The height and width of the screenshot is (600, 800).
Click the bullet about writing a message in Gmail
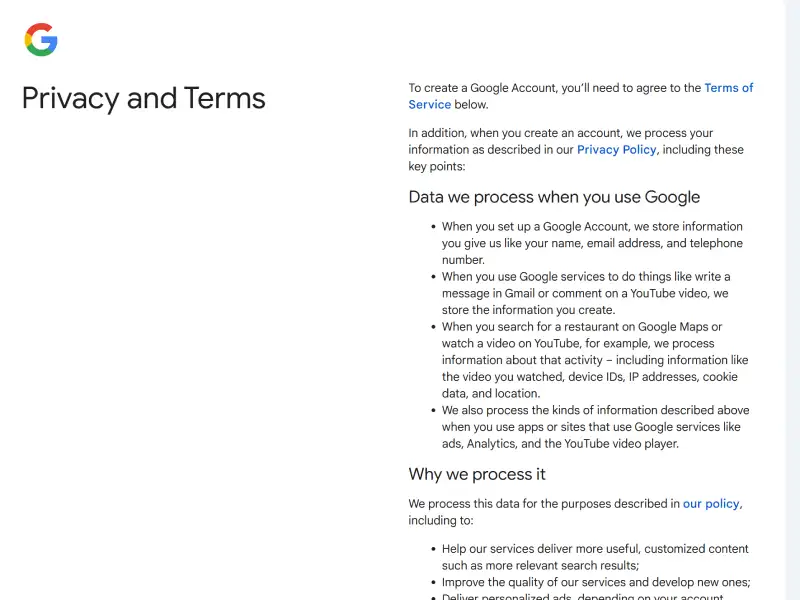coord(586,293)
